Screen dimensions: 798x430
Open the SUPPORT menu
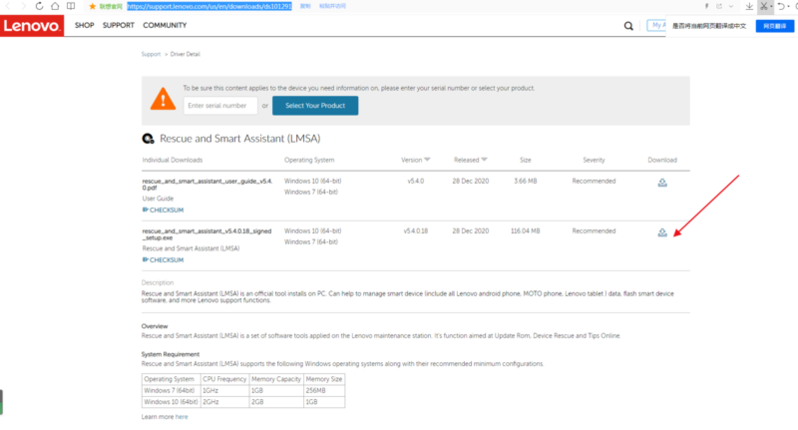(x=118, y=25)
